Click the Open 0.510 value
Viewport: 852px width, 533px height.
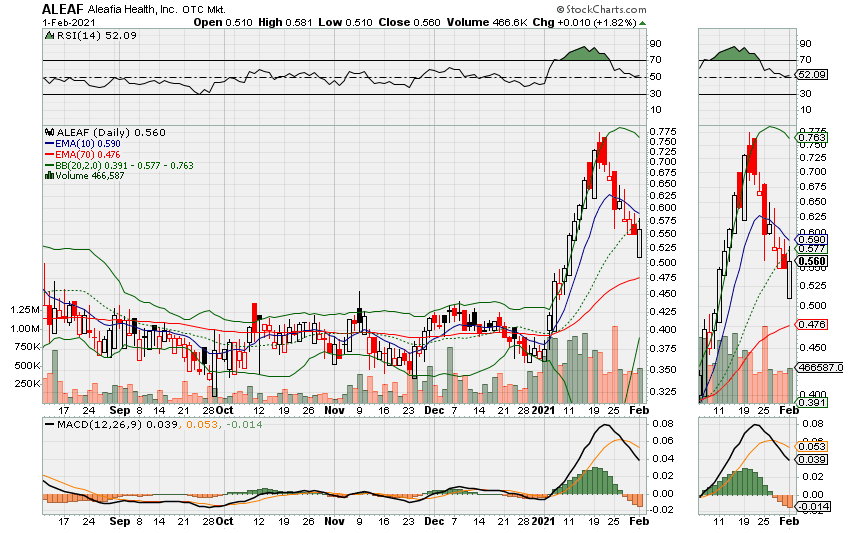(x=223, y=23)
